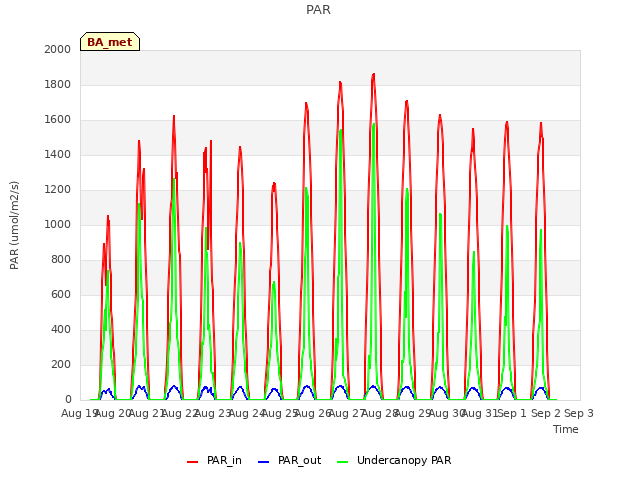Screen dimensions: 640x480
Task: Click the Sep 3 x-axis date label
Action: (x=579, y=413)
